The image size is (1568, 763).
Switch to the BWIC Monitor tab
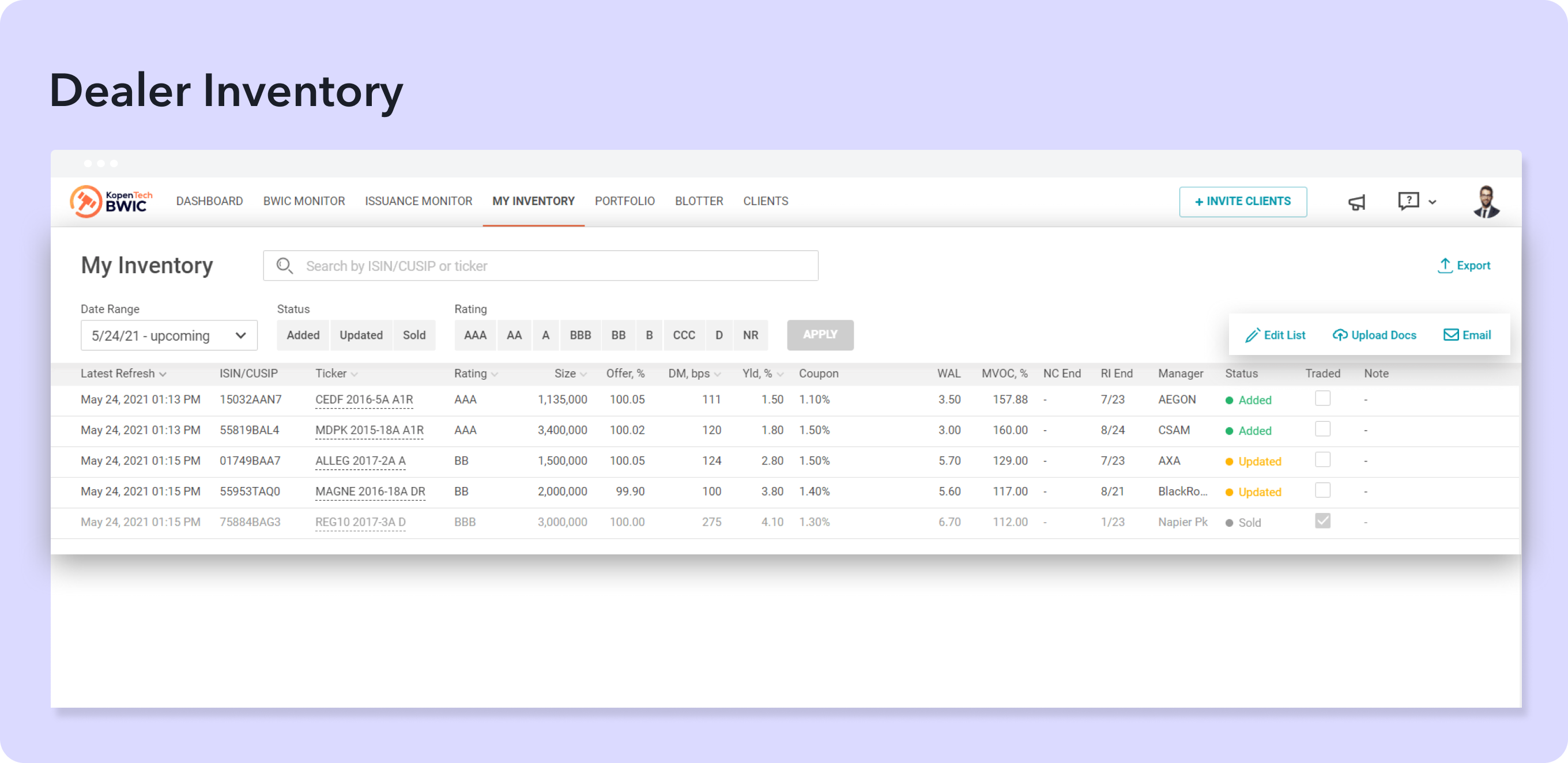click(x=304, y=201)
